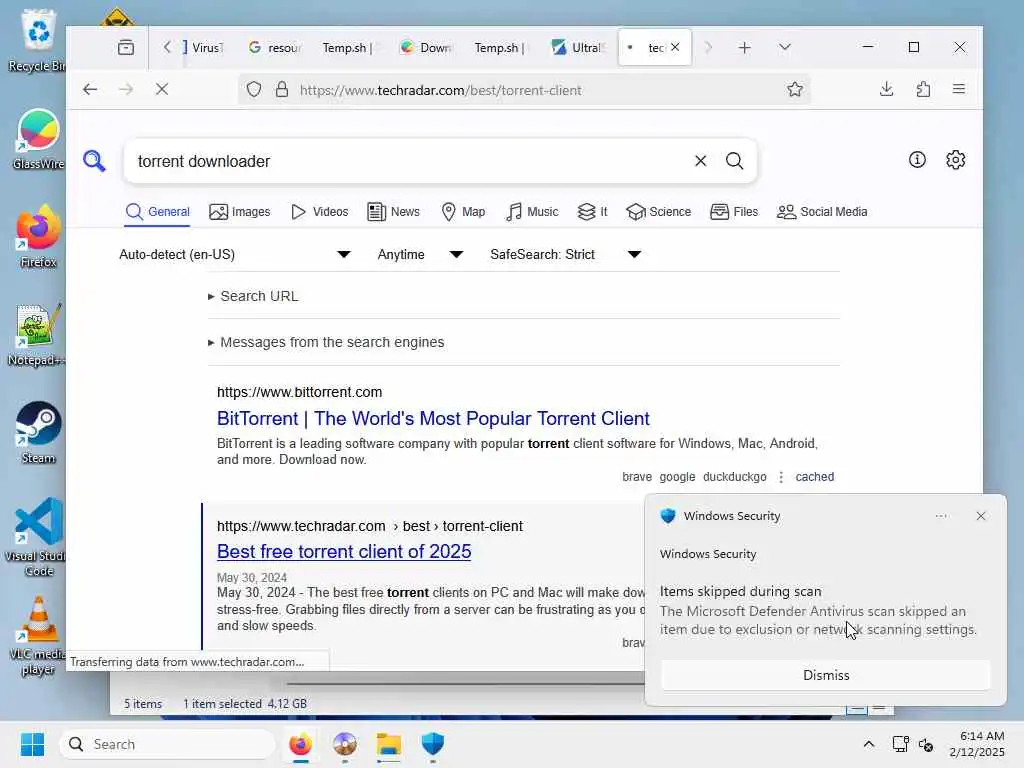Click the scroll tabs left arrow
Image resolution: width=1024 pixels, height=768 pixels.
tap(167, 47)
